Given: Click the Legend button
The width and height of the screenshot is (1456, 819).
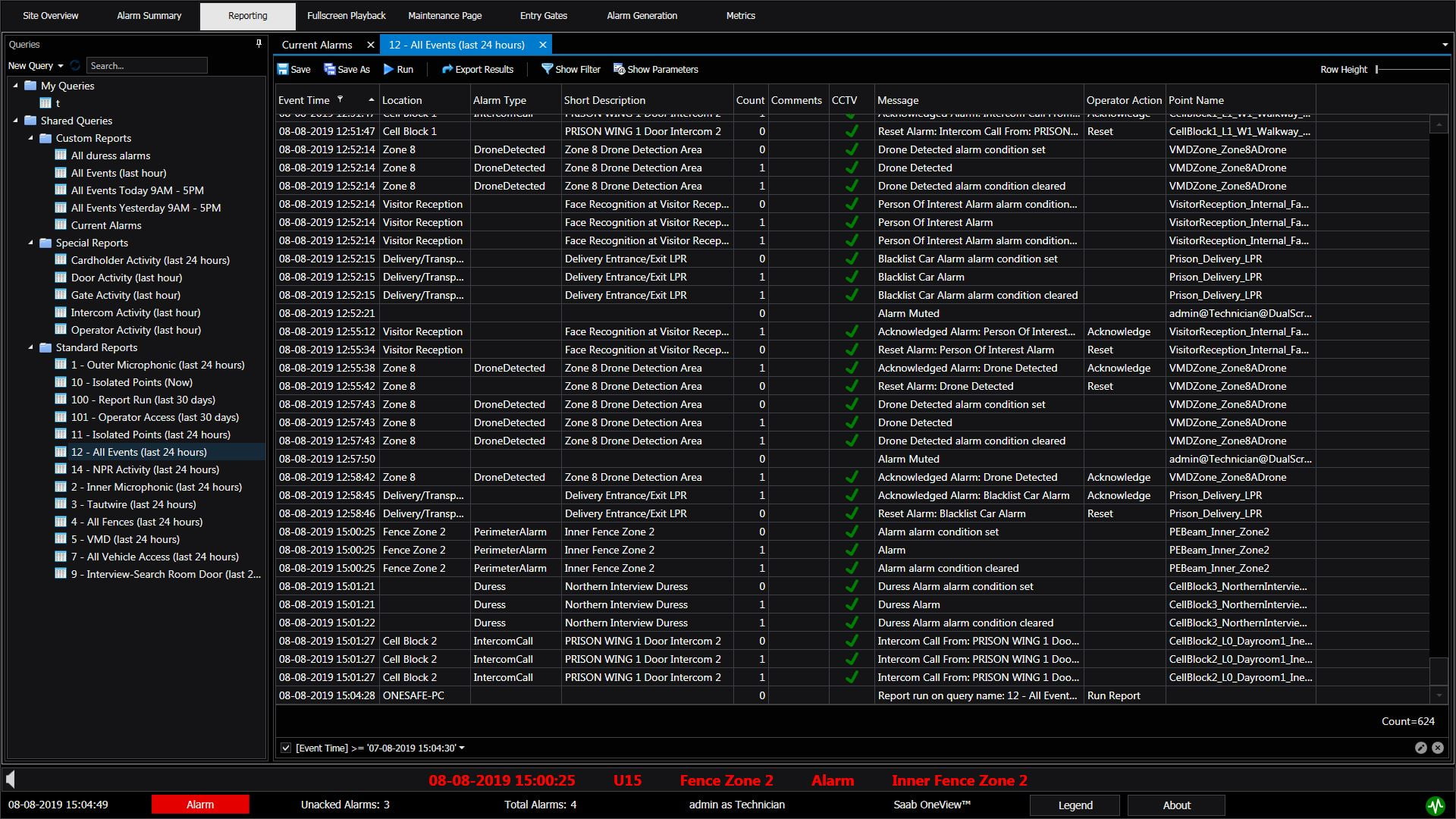Looking at the screenshot, I should (x=1075, y=805).
